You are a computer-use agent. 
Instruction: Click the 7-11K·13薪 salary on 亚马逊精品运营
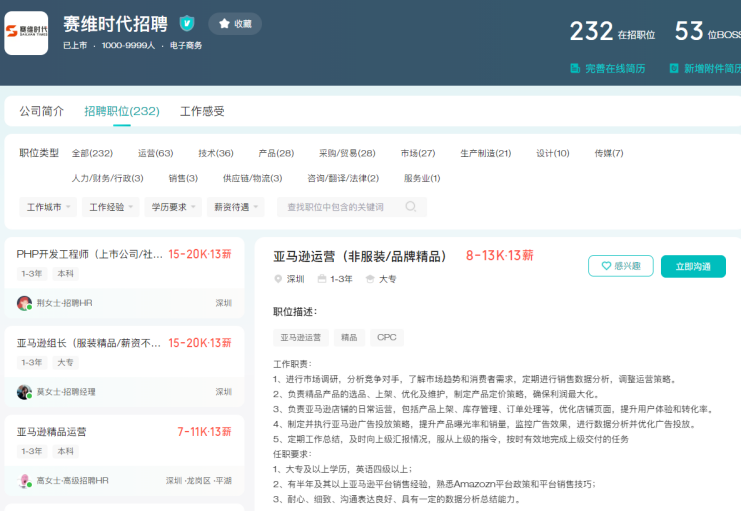204,432
